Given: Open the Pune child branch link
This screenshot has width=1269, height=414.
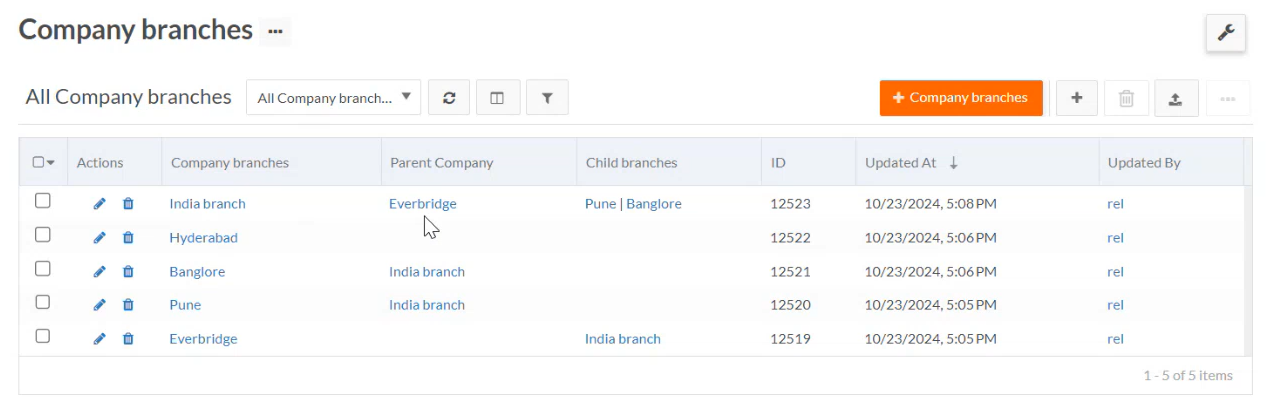Looking at the screenshot, I should click(600, 204).
